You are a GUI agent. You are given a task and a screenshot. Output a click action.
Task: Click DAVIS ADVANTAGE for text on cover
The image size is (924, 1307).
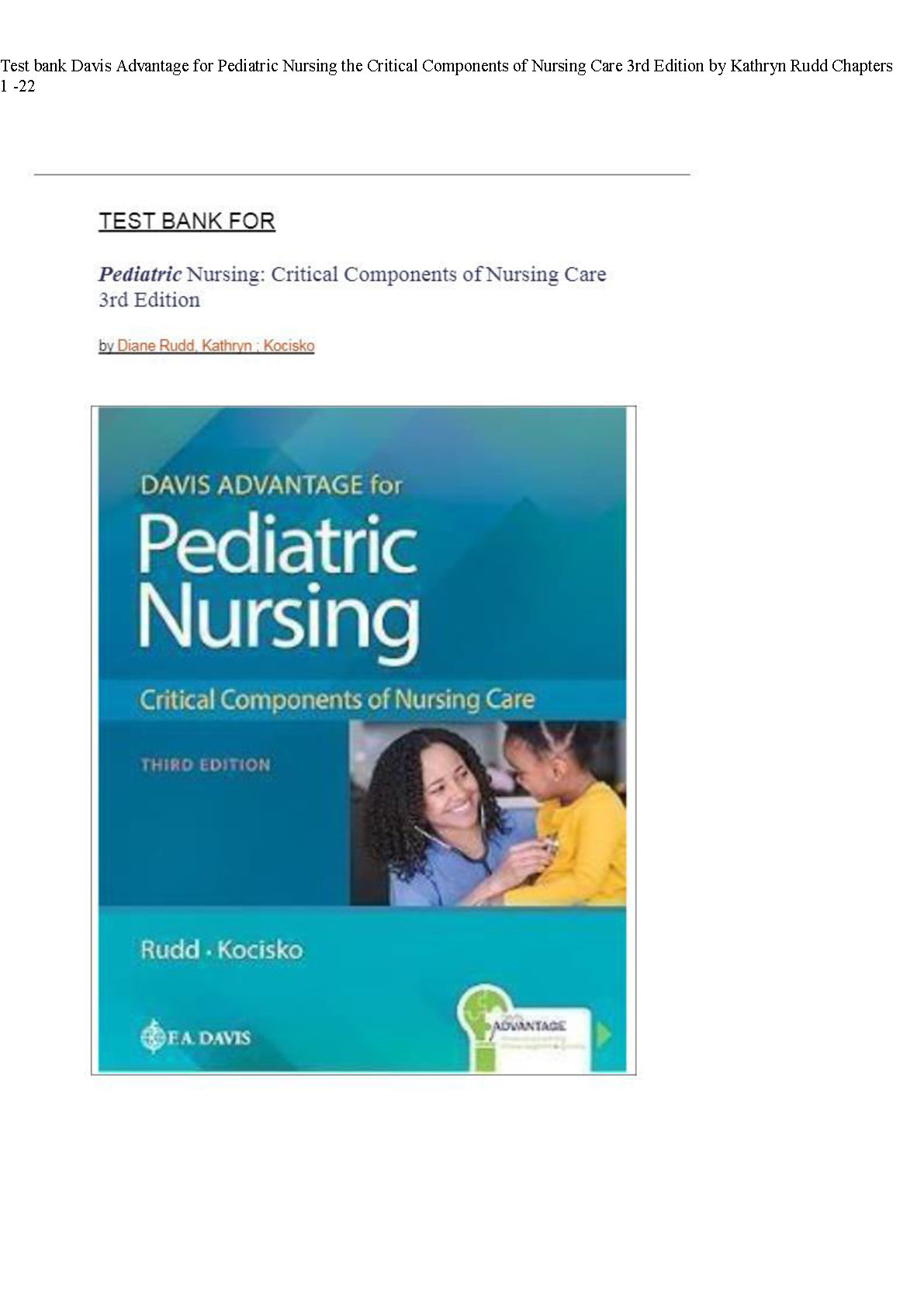(271, 486)
